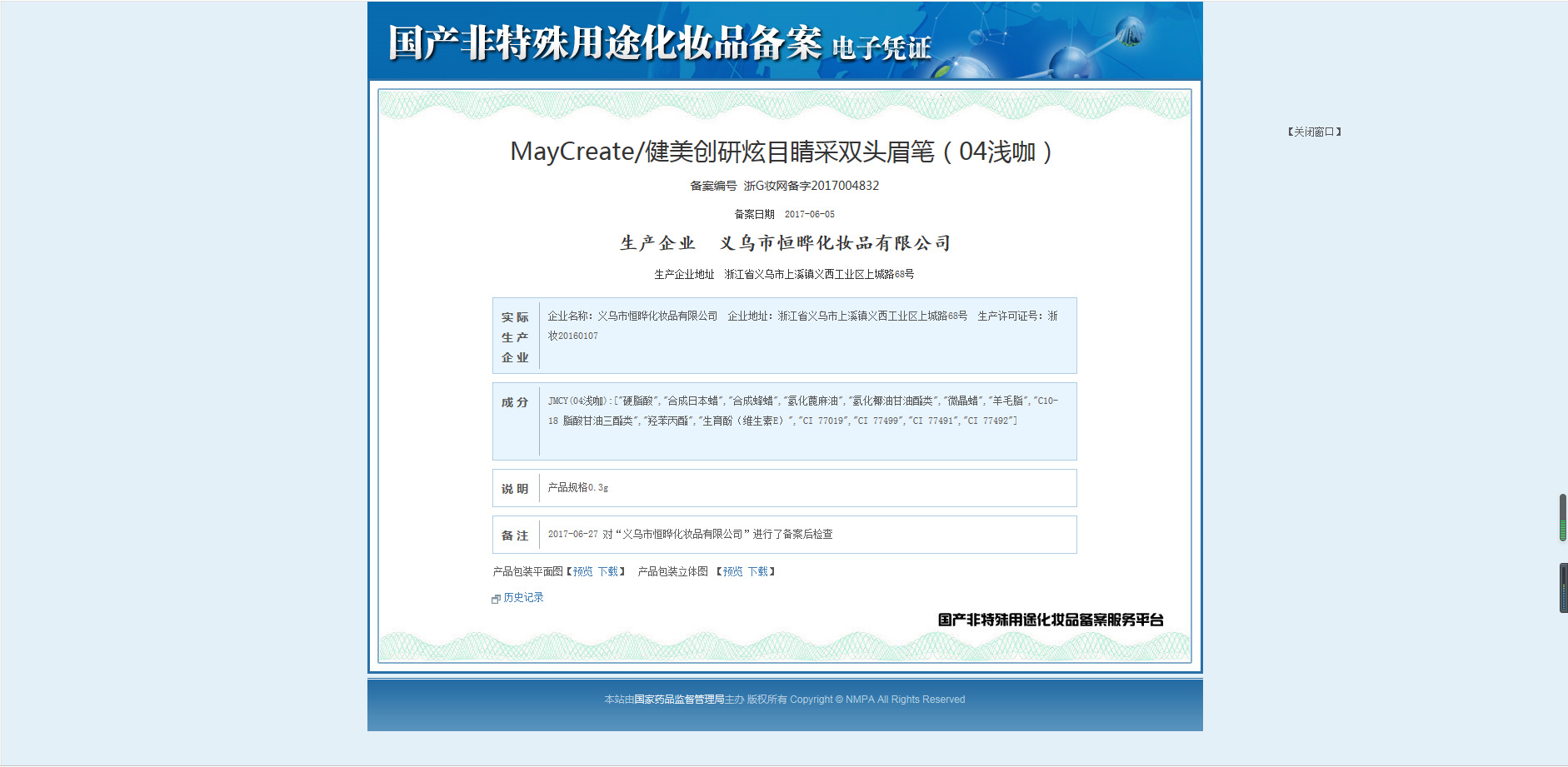
Task: Preview the 产品包装平面图 image
Action: pos(582,571)
